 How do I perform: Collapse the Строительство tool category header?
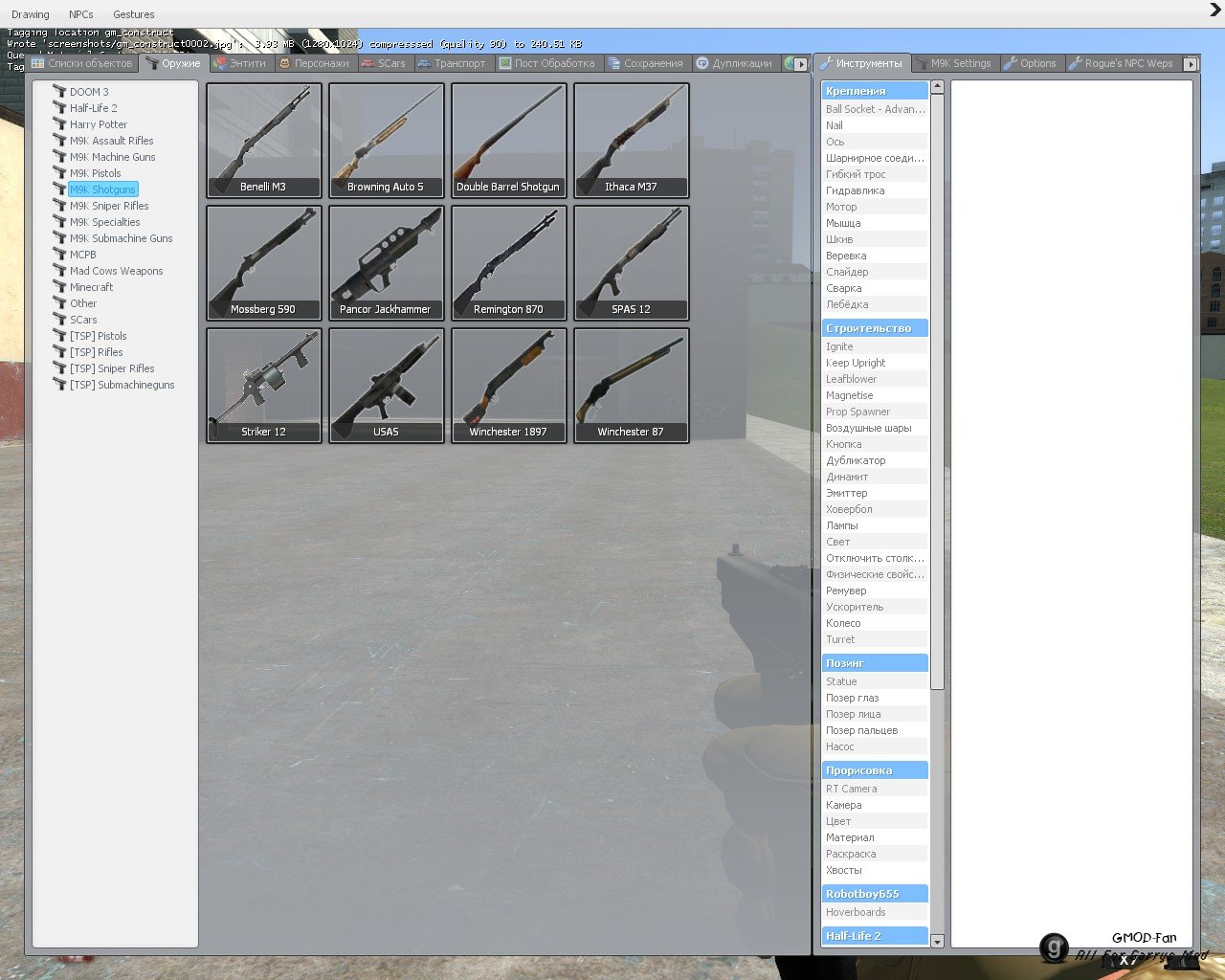875,328
